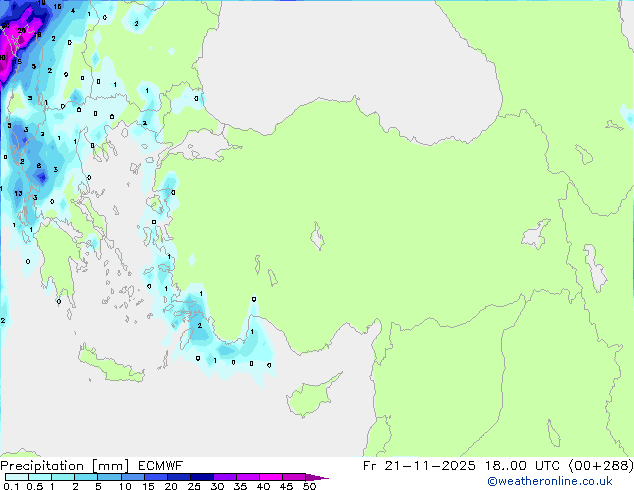Screen dimensions: 634x490
Task: Click the legend value label 25
Action: click(194, 486)
